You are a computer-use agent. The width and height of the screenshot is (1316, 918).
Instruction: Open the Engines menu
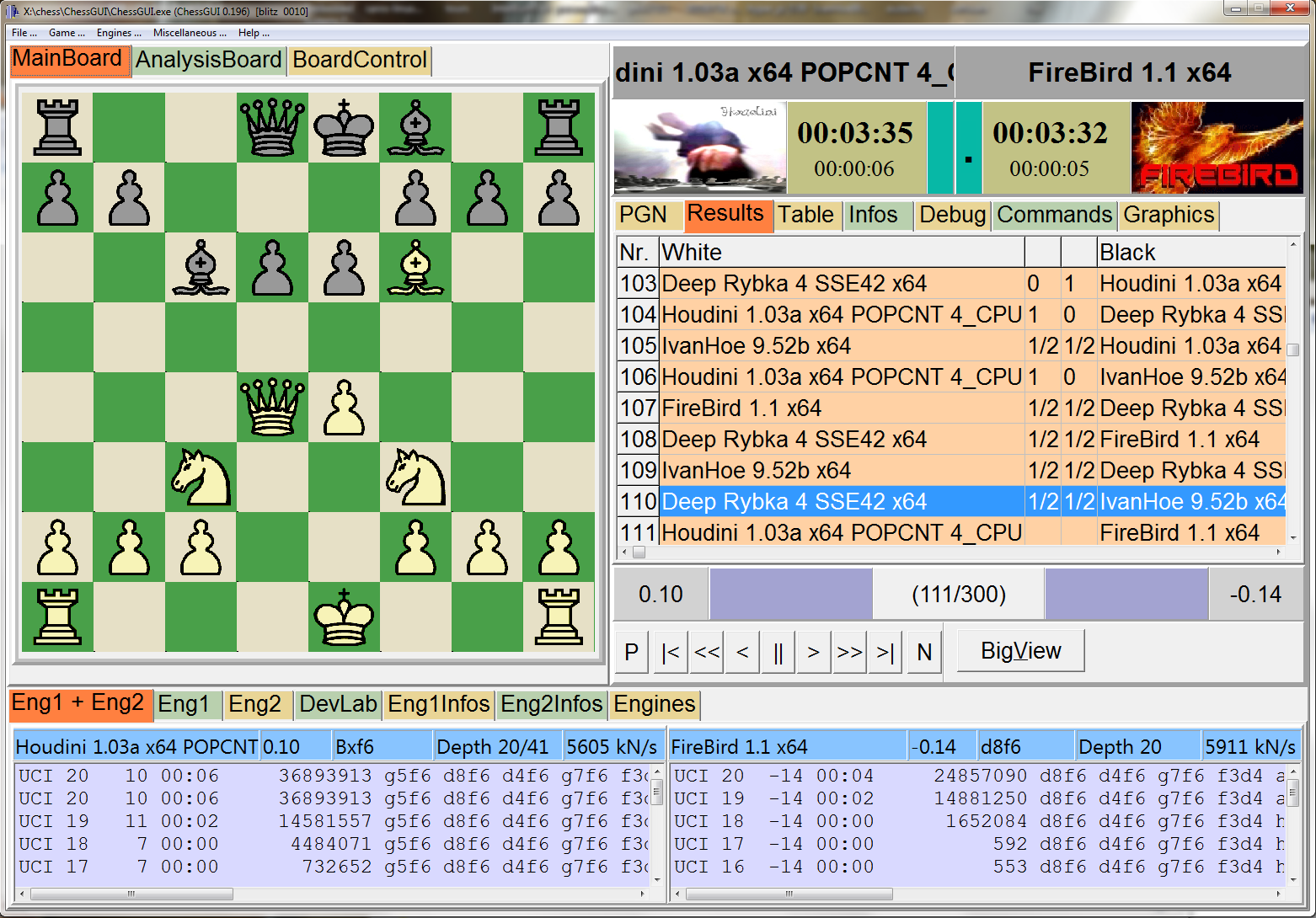click(119, 33)
